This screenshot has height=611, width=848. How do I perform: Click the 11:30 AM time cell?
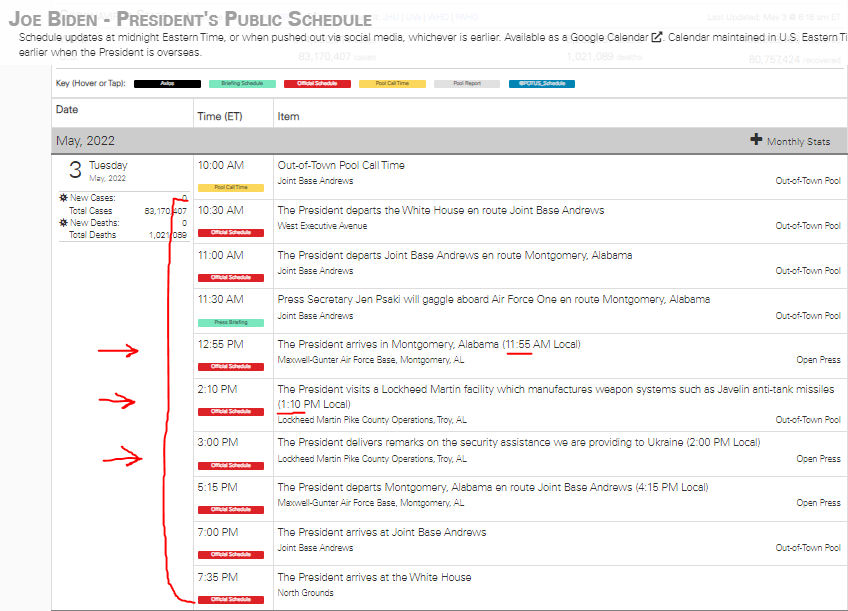pyautogui.click(x=221, y=300)
